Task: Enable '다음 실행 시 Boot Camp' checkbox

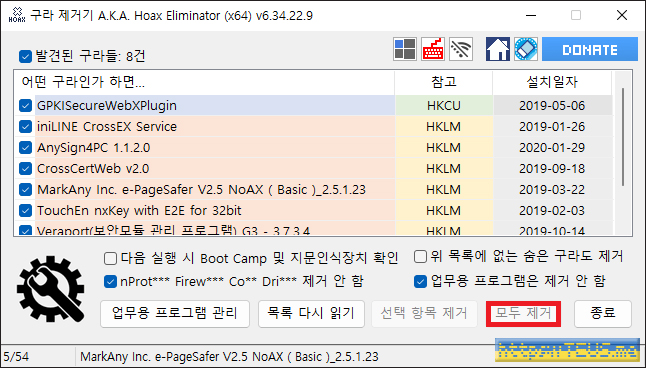Action: click(x=110, y=258)
